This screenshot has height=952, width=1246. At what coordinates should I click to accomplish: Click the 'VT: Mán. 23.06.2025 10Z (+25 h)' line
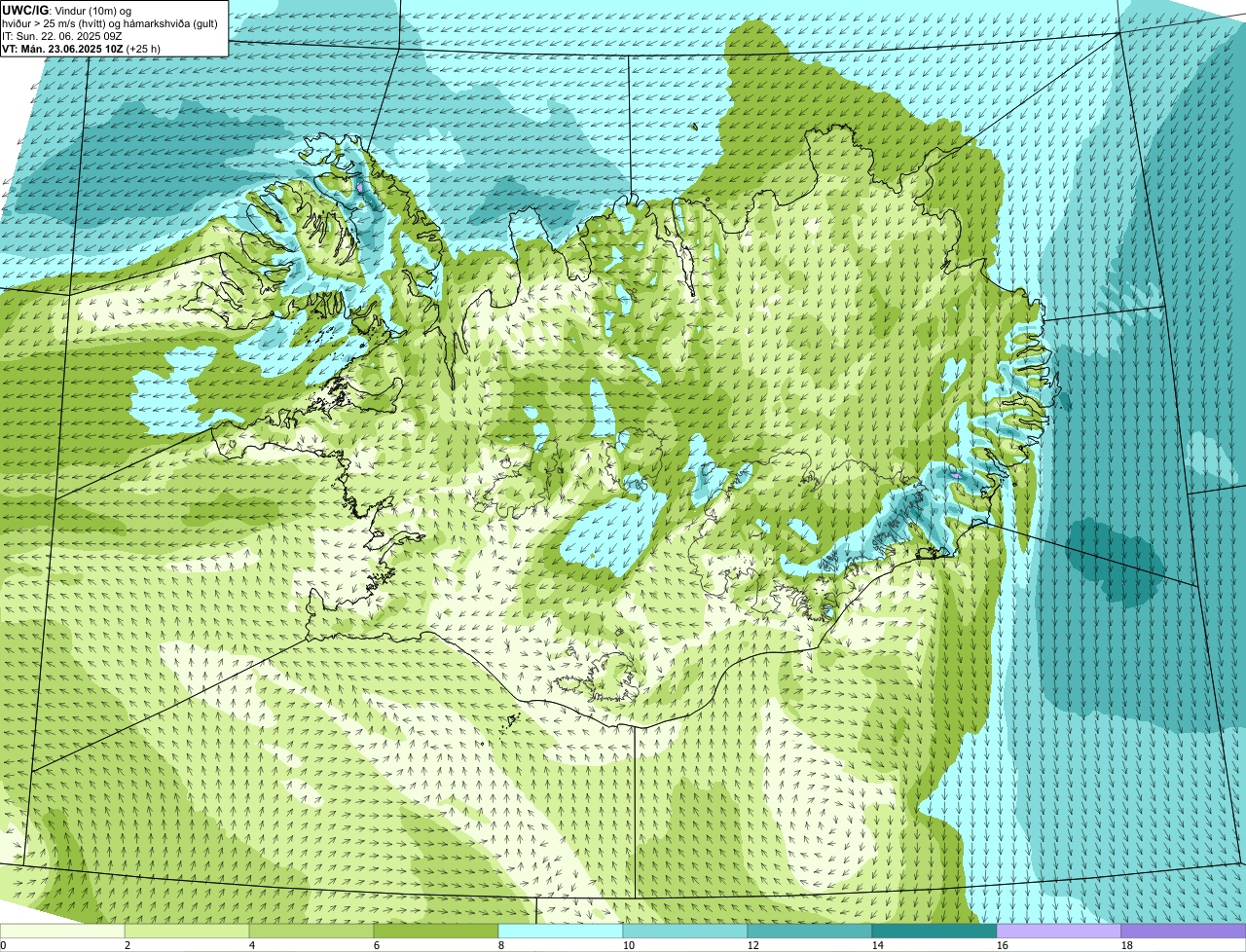click(x=82, y=48)
